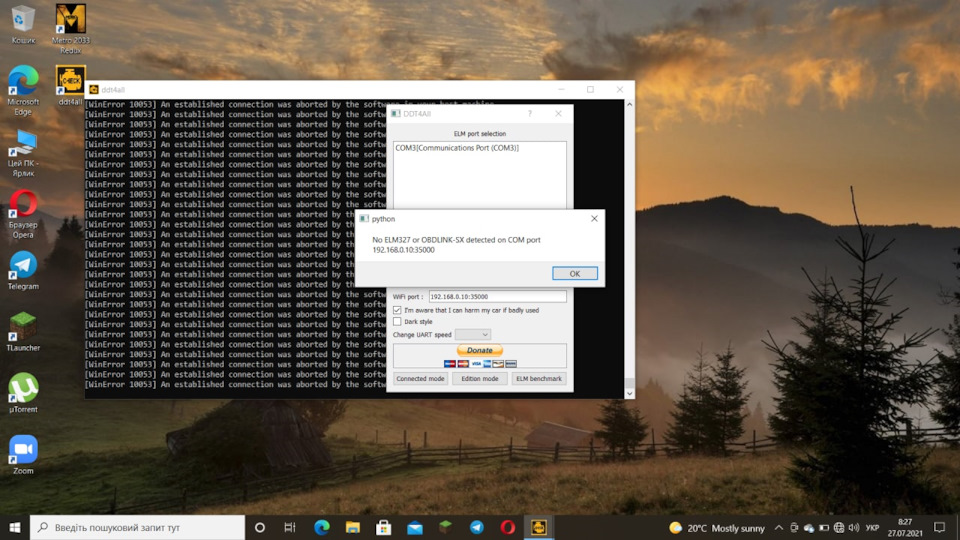Open the Telegram desktop icon

pos(23,268)
